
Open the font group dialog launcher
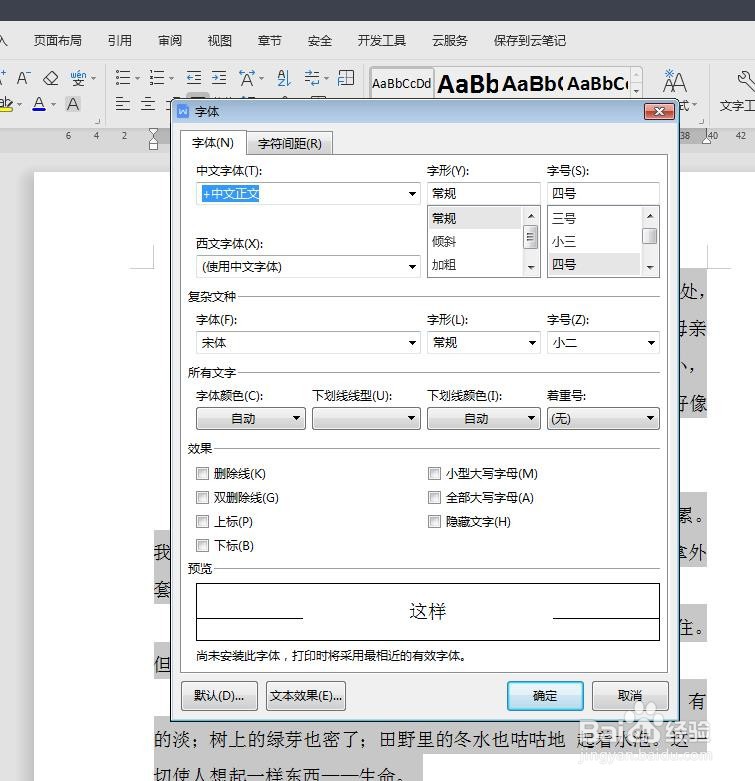(98, 121)
